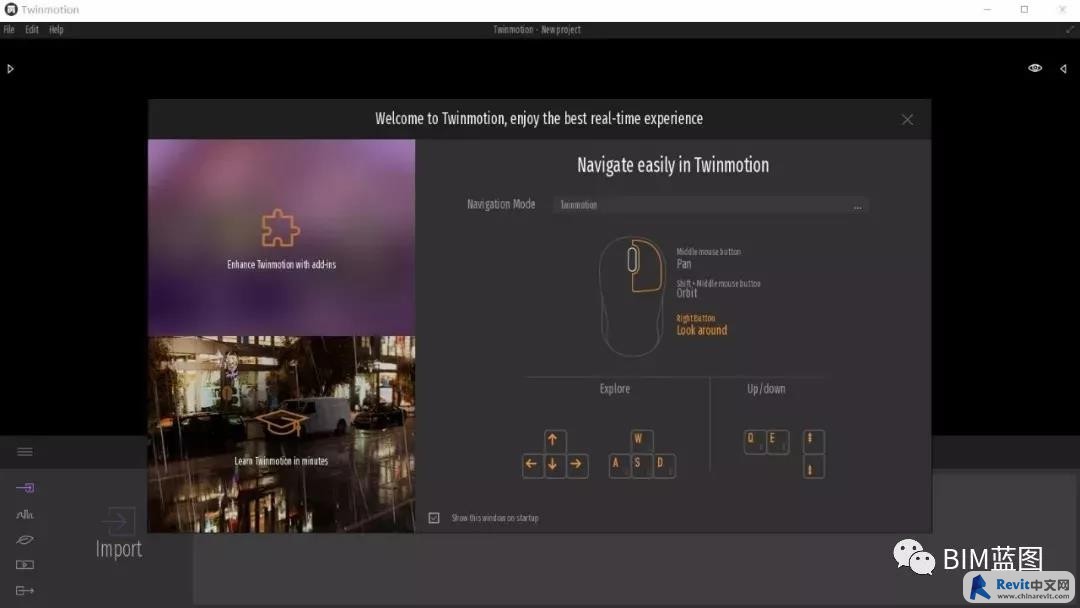Screen dimensions: 1080x608
Task: Select the Media icon in the sidebar
Action: coord(25,565)
